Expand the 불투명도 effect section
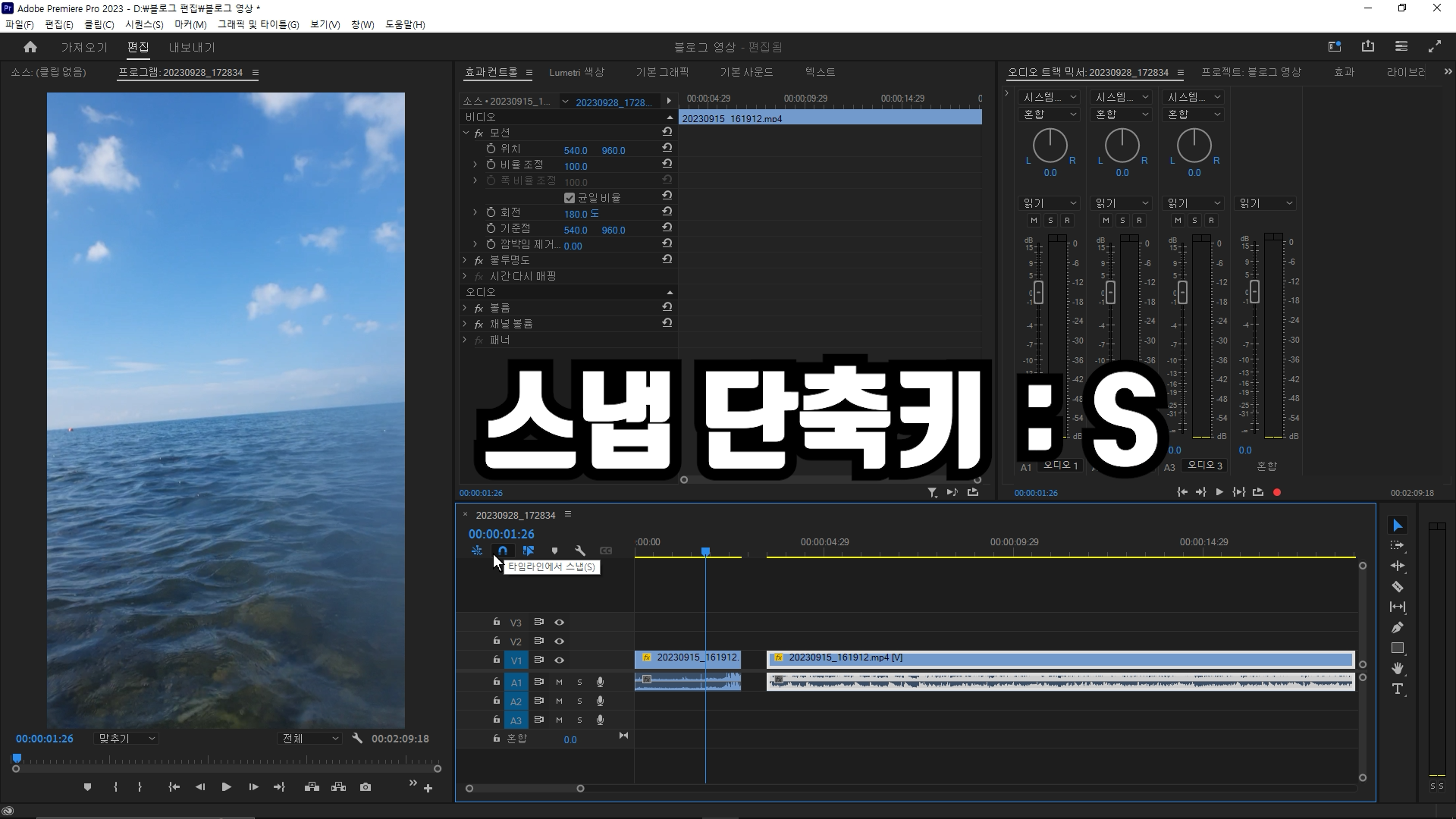Image resolution: width=1456 pixels, height=819 pixels. [465, 259]
